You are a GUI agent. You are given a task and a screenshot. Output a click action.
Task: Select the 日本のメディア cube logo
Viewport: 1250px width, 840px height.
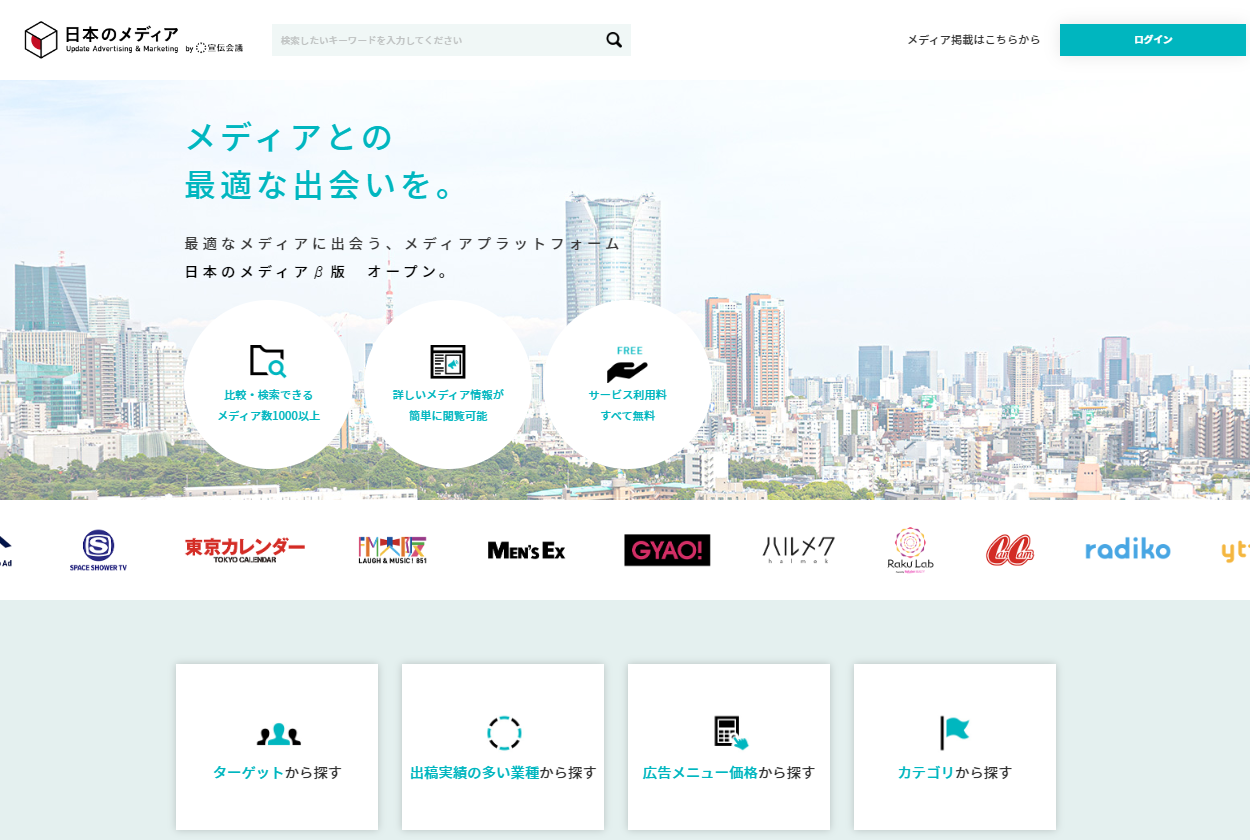(41, 38)
